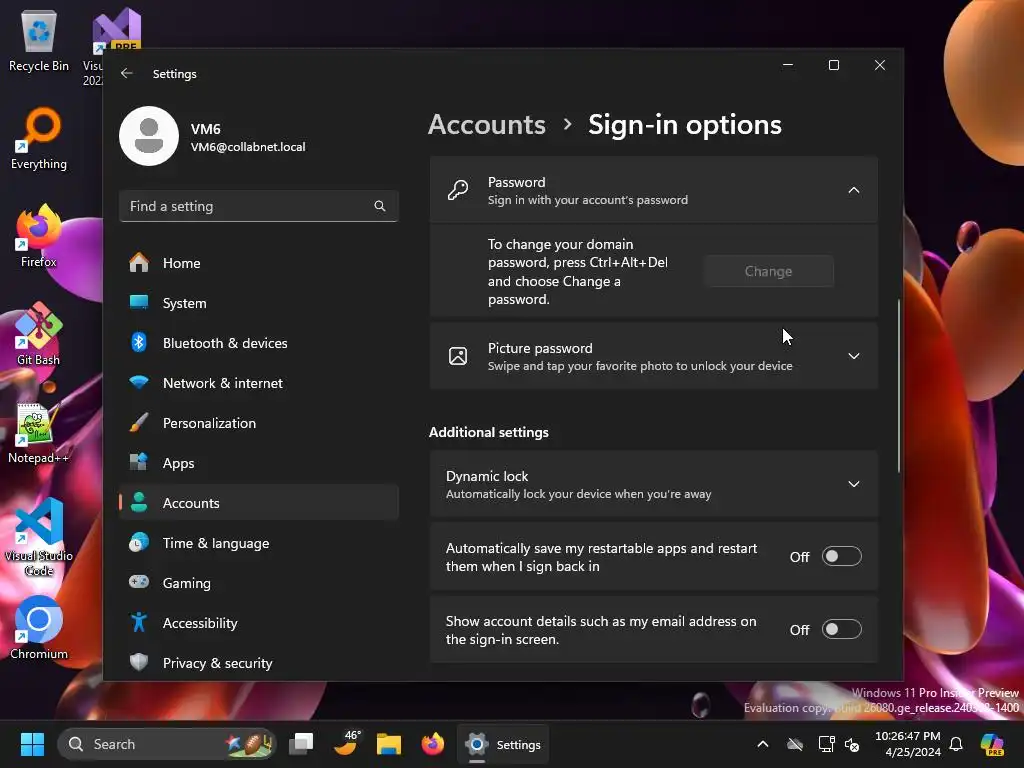Open the Notepad++ desktop shortcut
The width and height of the screenshot is (1024, 768).
point(39,432)
